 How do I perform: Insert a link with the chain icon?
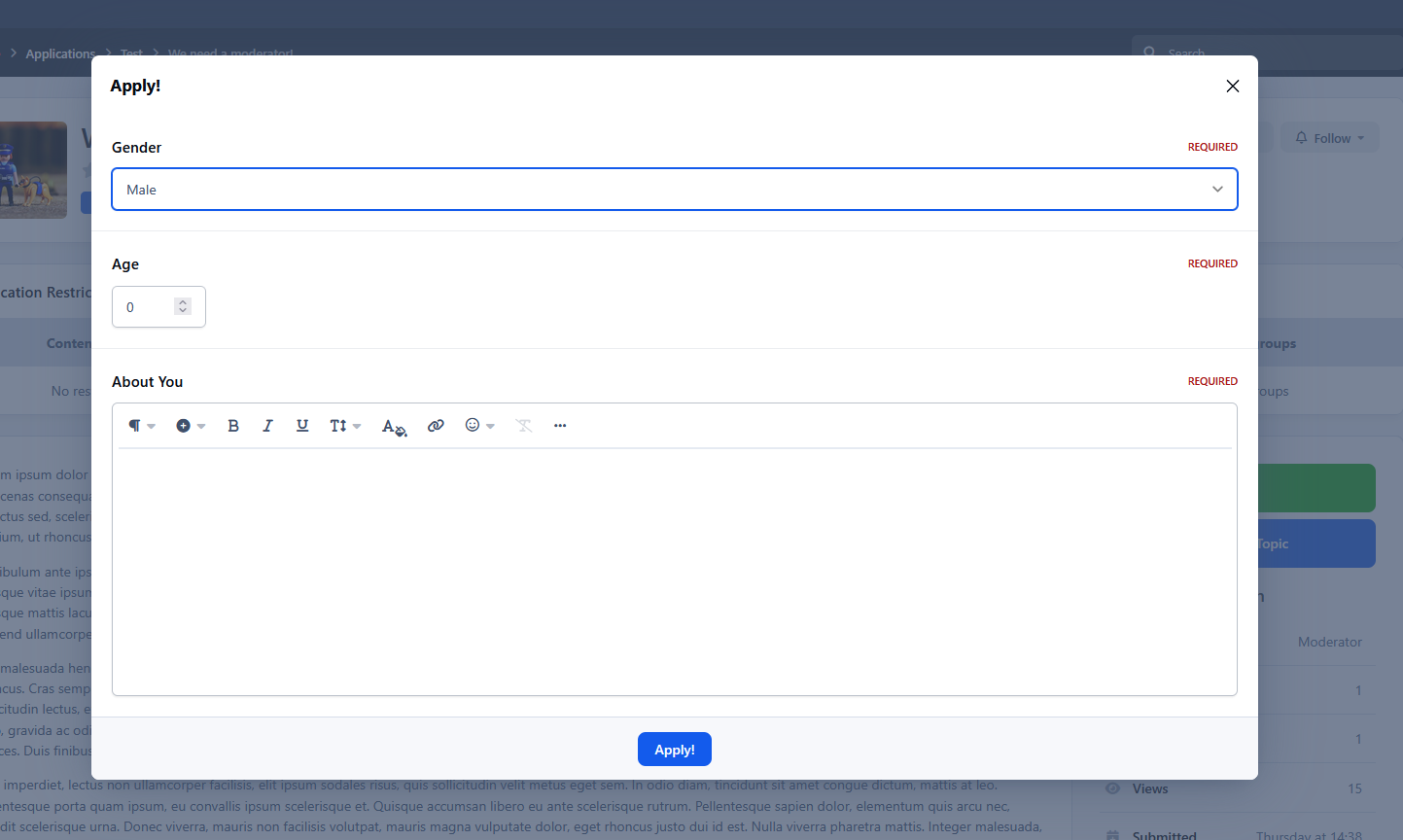(x=436, y=426)
